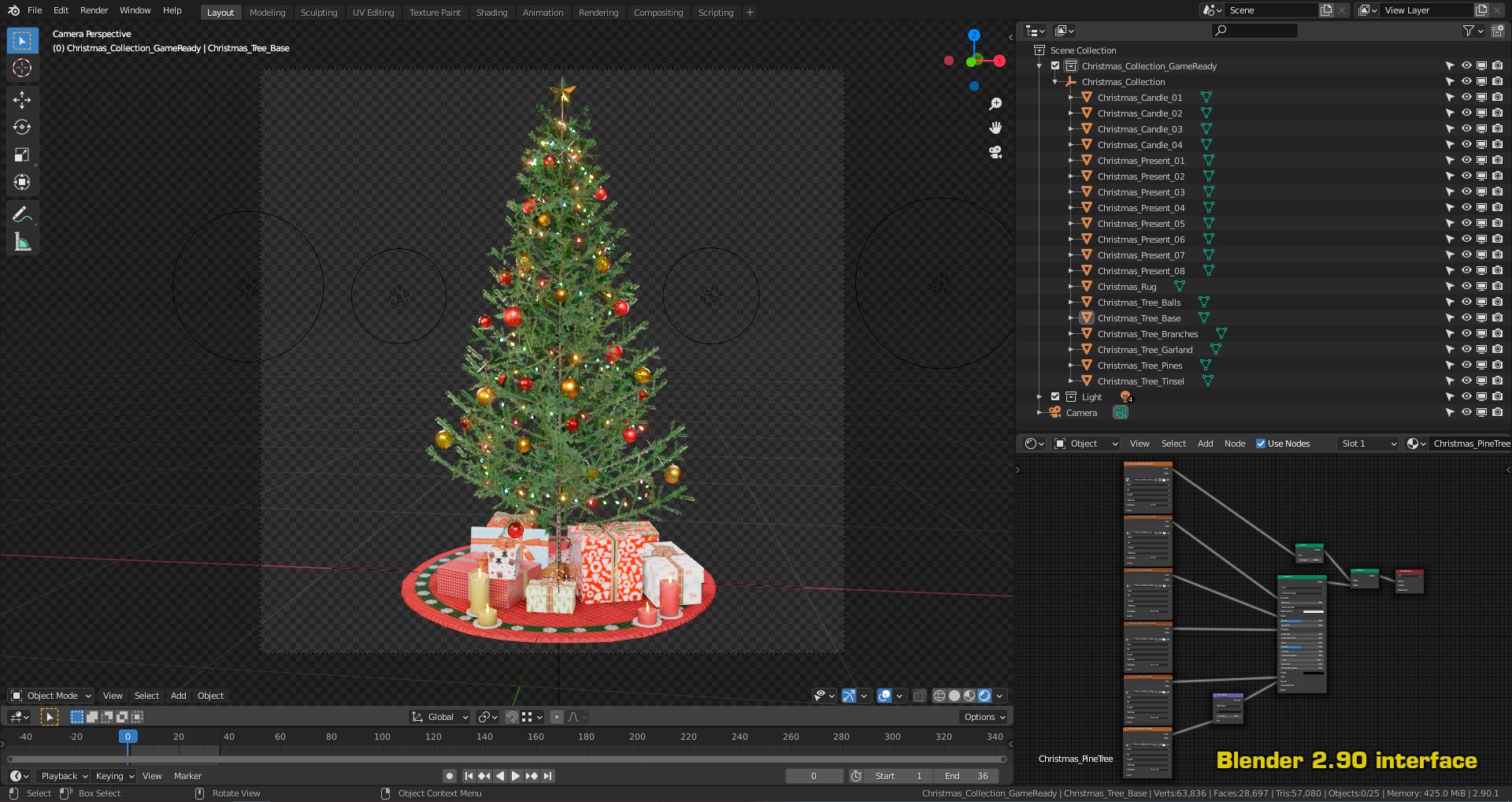
Task: Select the Annotate tool
Action: click(x=22, y=214)
